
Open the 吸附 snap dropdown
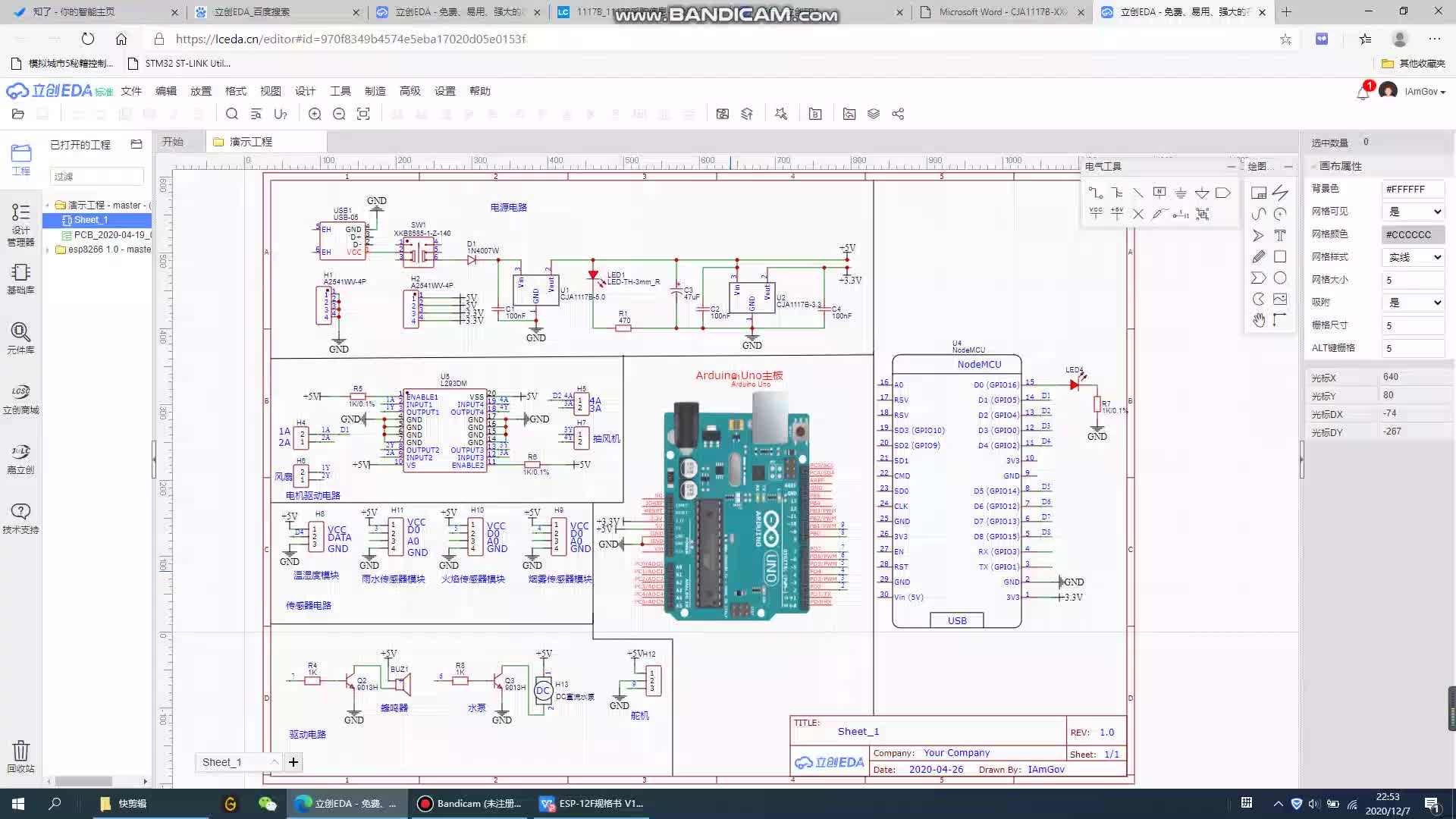click(1414, 303)
